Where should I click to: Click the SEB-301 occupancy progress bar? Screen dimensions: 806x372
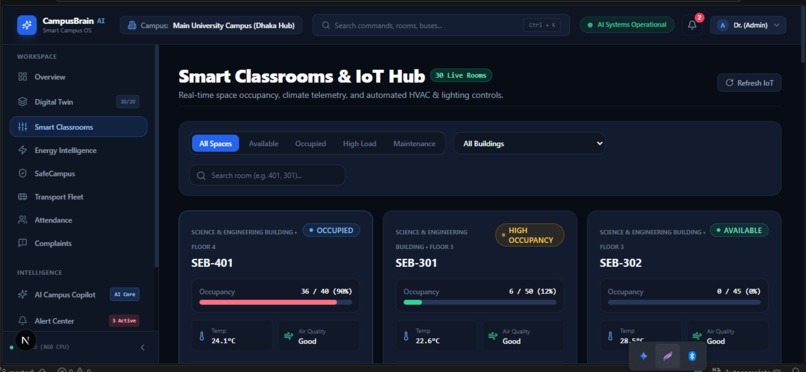480,303
